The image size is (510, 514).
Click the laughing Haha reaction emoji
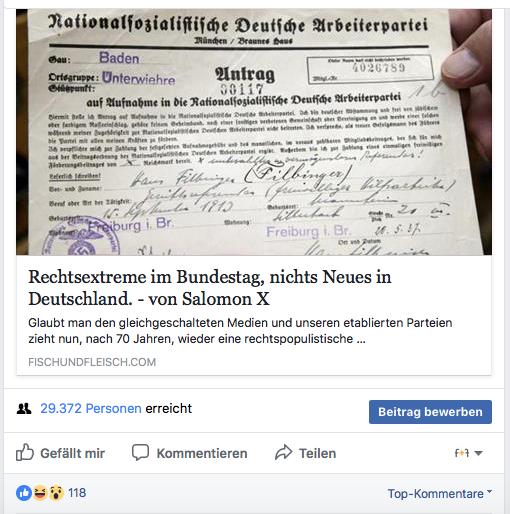point(40,493)
